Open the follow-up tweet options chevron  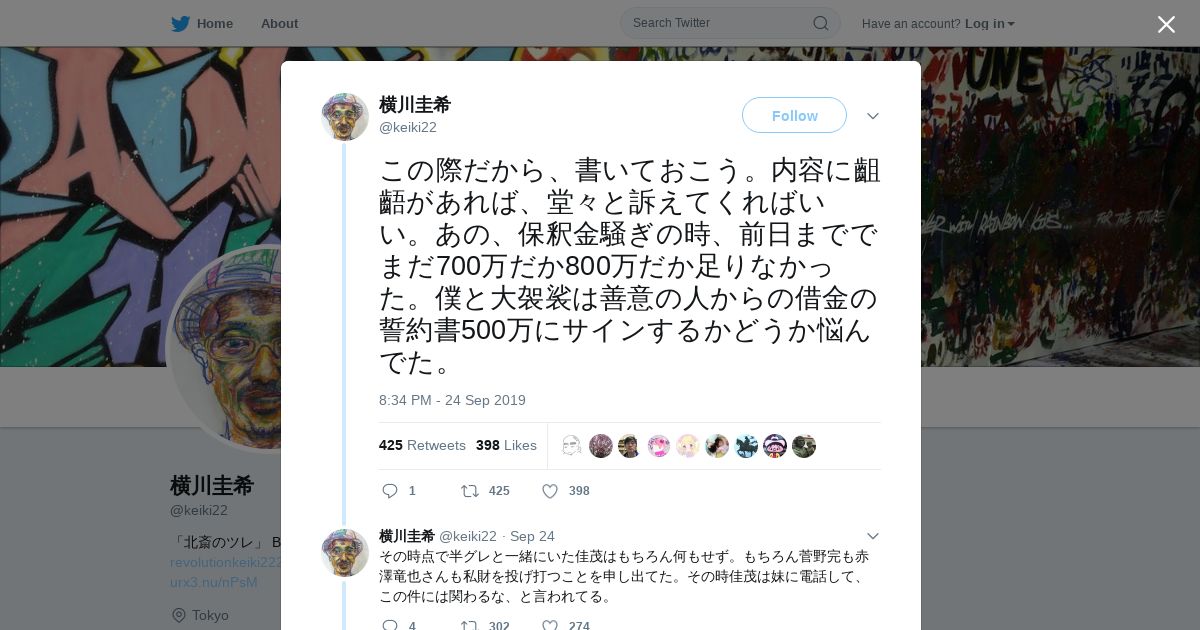click(873, 536)
